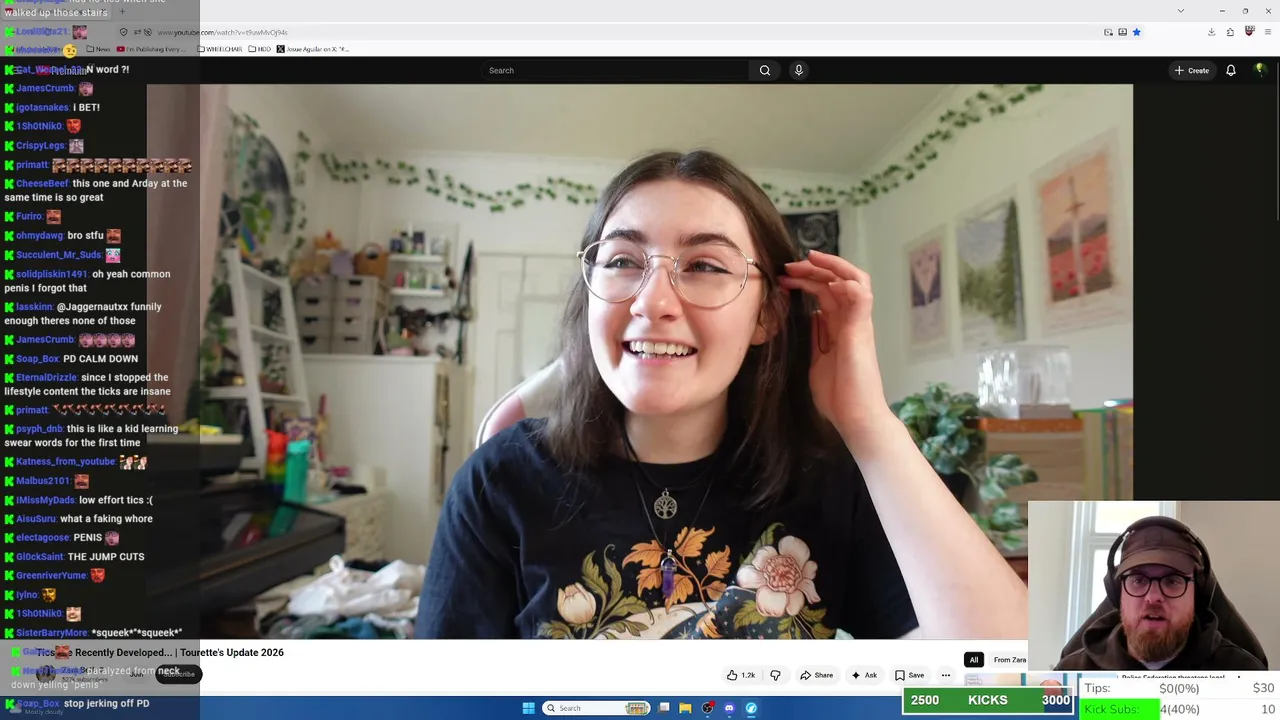Select the All filter chip

(973, 660)
